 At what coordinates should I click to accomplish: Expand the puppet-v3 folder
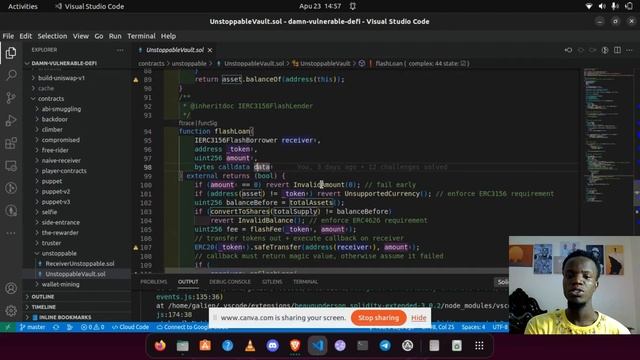(56, 202)
